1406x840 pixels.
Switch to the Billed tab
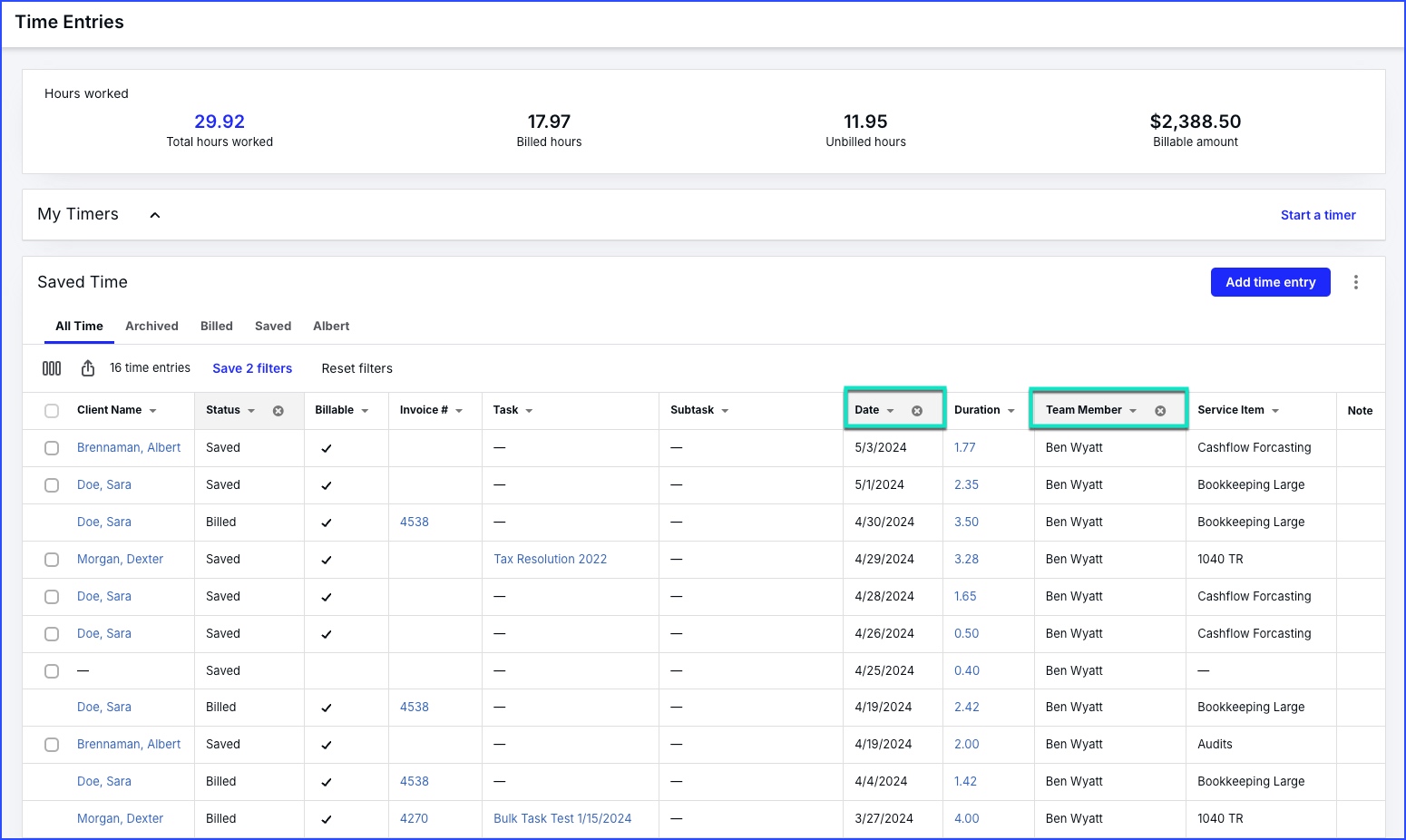coord(217,326)
